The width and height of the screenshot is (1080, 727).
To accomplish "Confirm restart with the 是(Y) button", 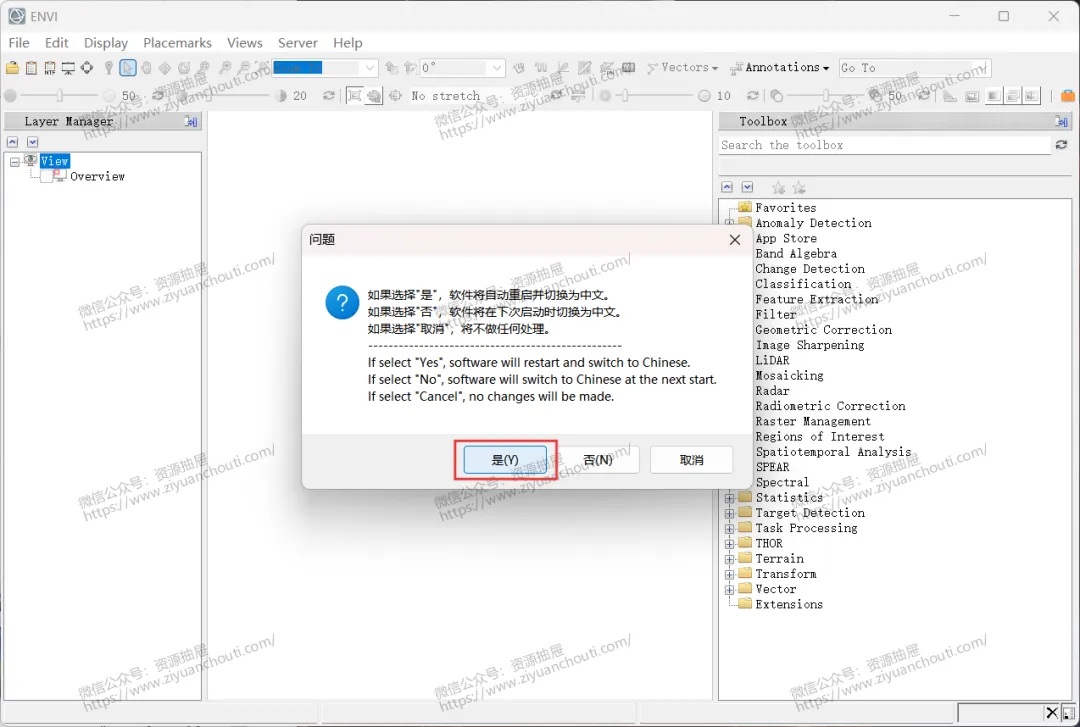I will (505, 460).
